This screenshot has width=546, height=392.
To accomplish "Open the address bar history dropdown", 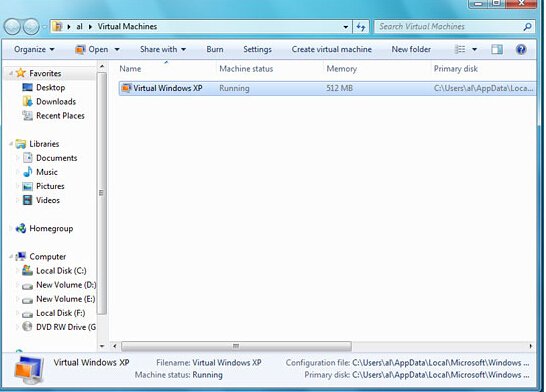I will pyautogui.click(x=345, y=27).
